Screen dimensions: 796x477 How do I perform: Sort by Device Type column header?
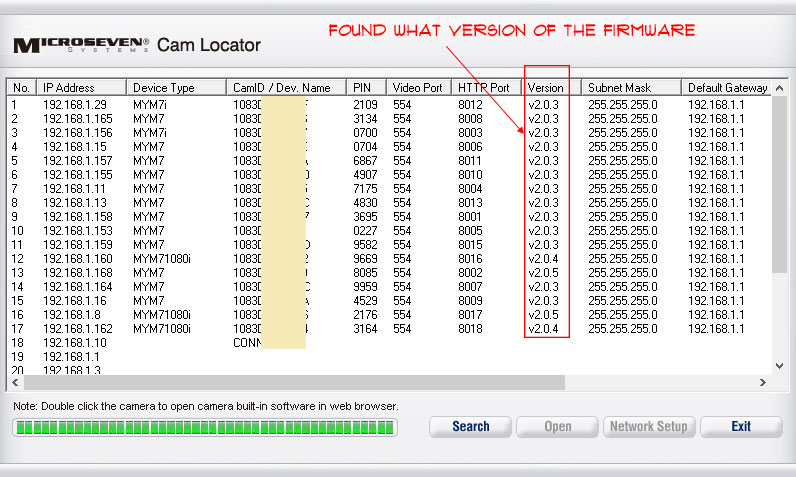(176, 87)
